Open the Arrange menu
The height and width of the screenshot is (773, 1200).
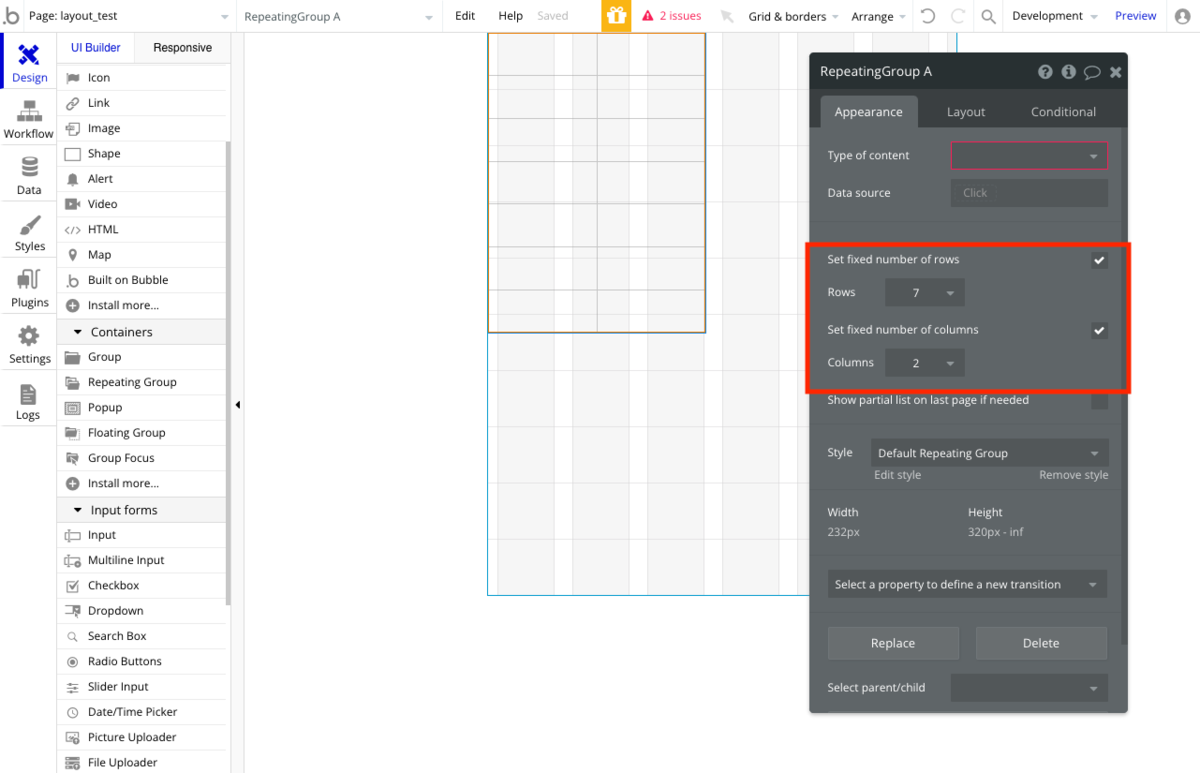tap(879, 16)
